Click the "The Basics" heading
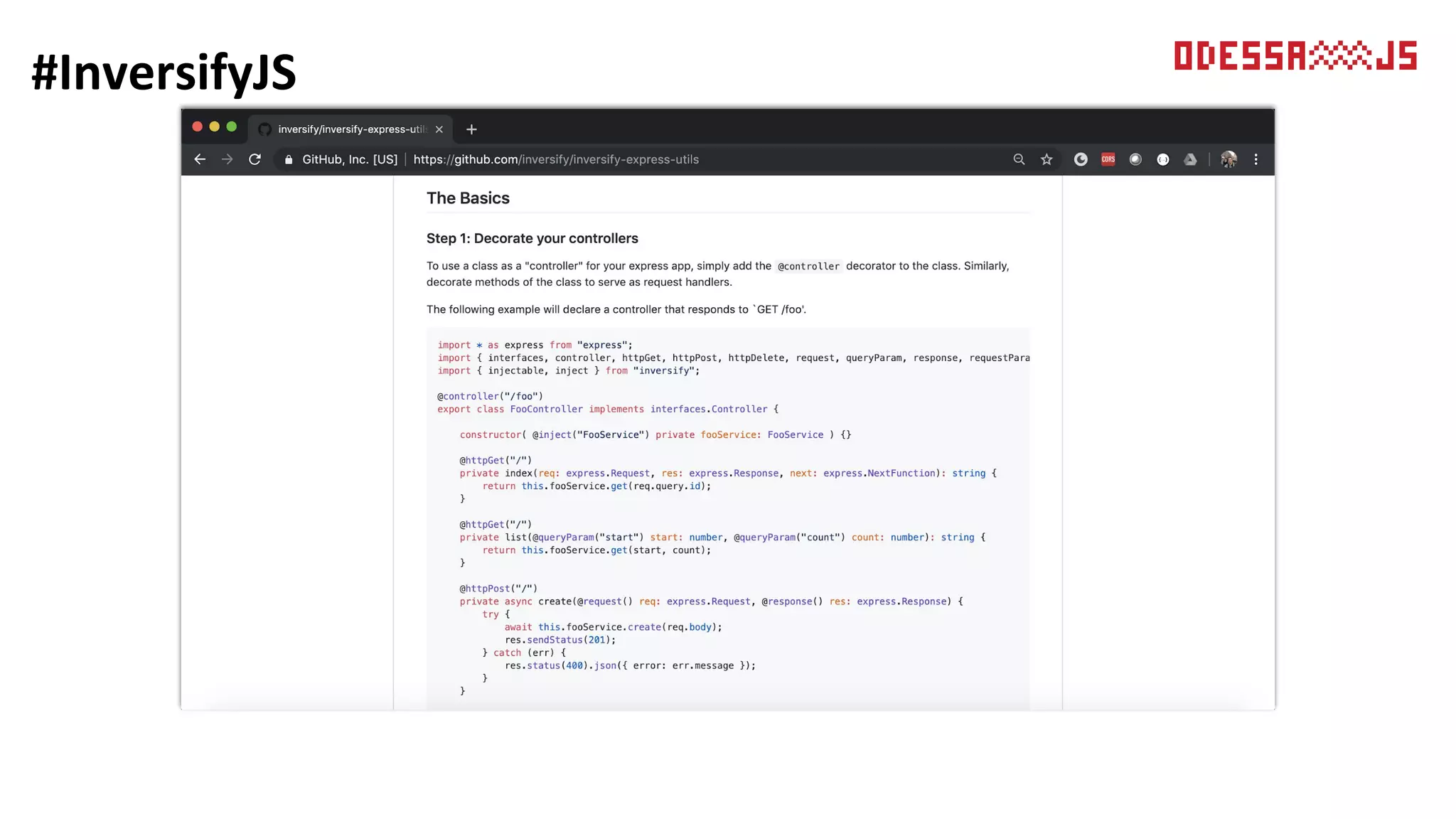Screen dimensions: 1456x819 point(468,198)
